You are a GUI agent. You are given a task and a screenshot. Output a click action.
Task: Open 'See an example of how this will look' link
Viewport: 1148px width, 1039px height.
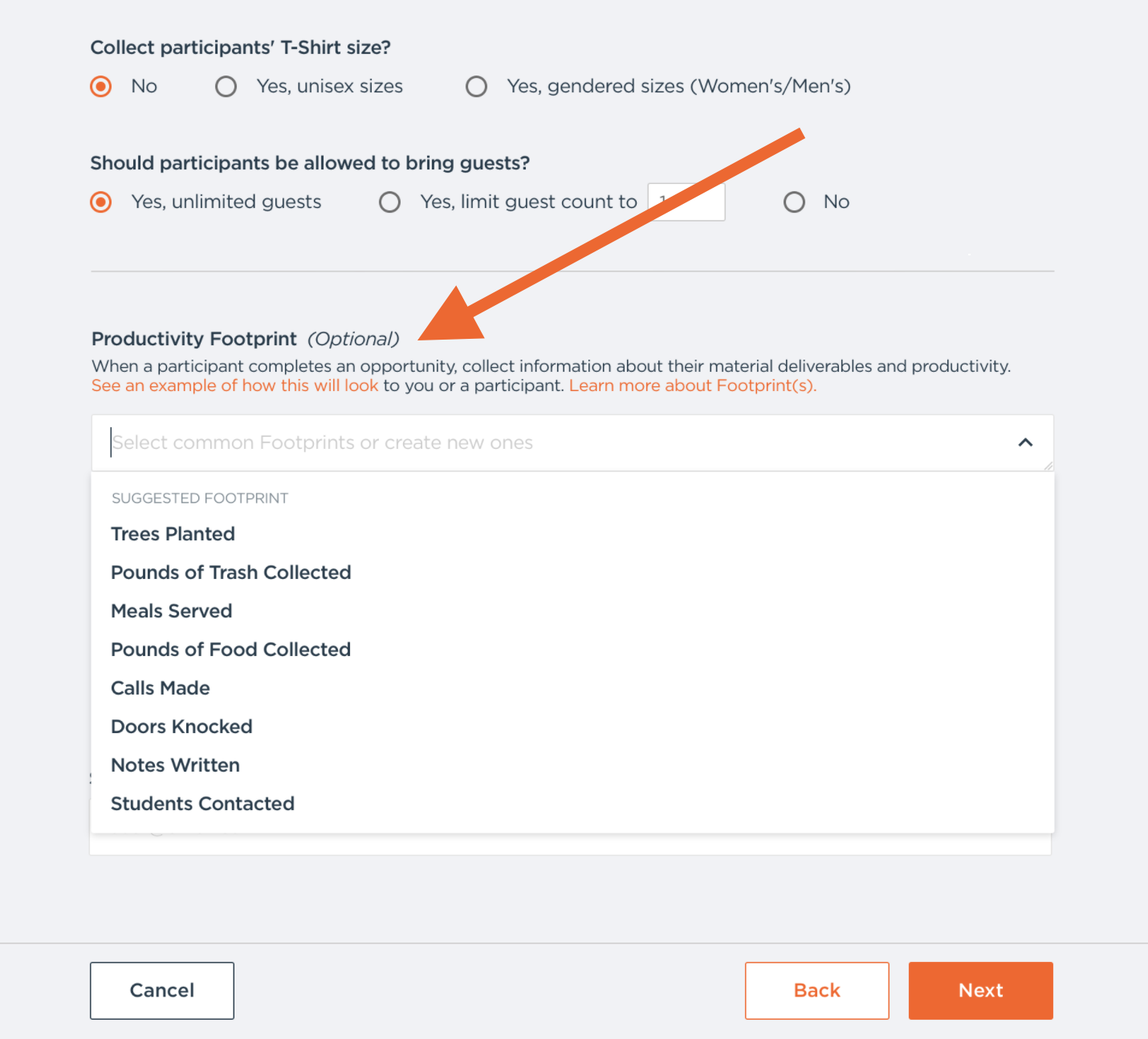(234, 385)
